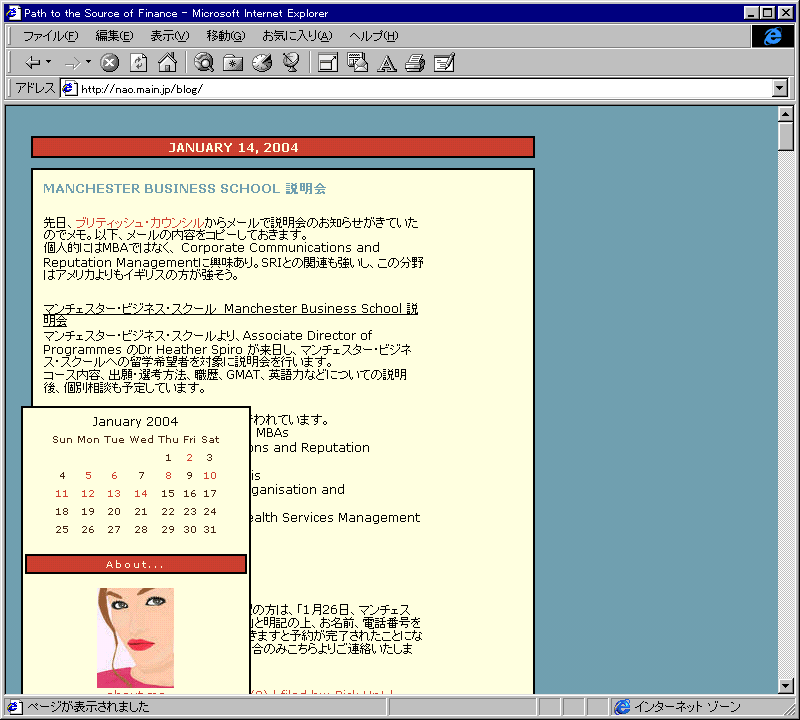Click the JANUARY 14, 2004 date banner
Viewport: 800px width, 720px height.
coord(283,147)
